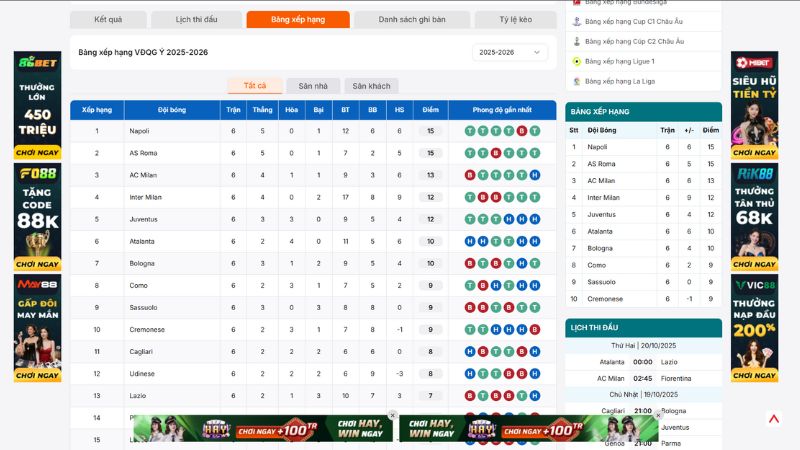Select the Danh sách ghi bàn tab
The width and height of the screenshot is (800, 450).
tap(413, 20)
